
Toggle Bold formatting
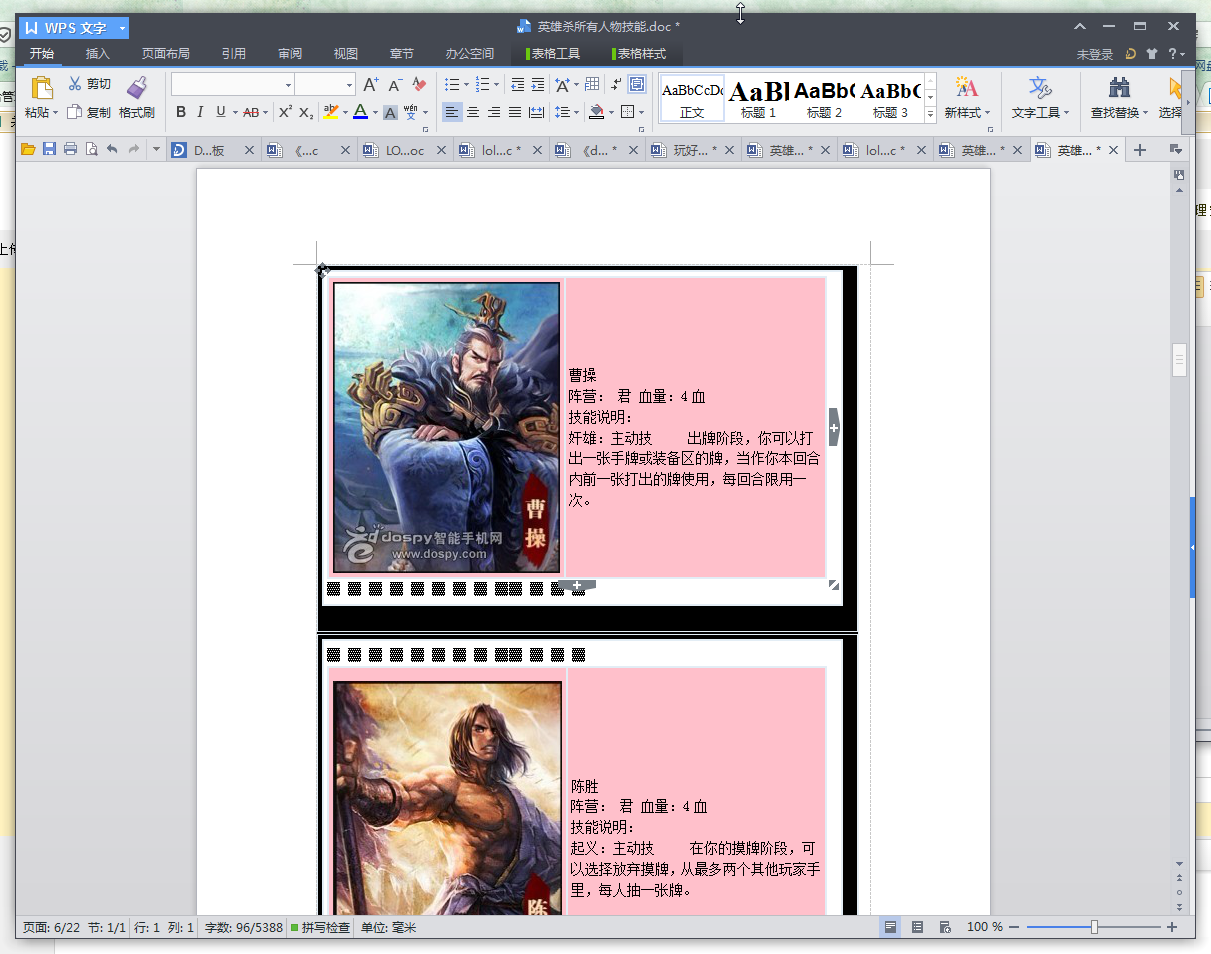pyautogui.click(x=181, y=112)
